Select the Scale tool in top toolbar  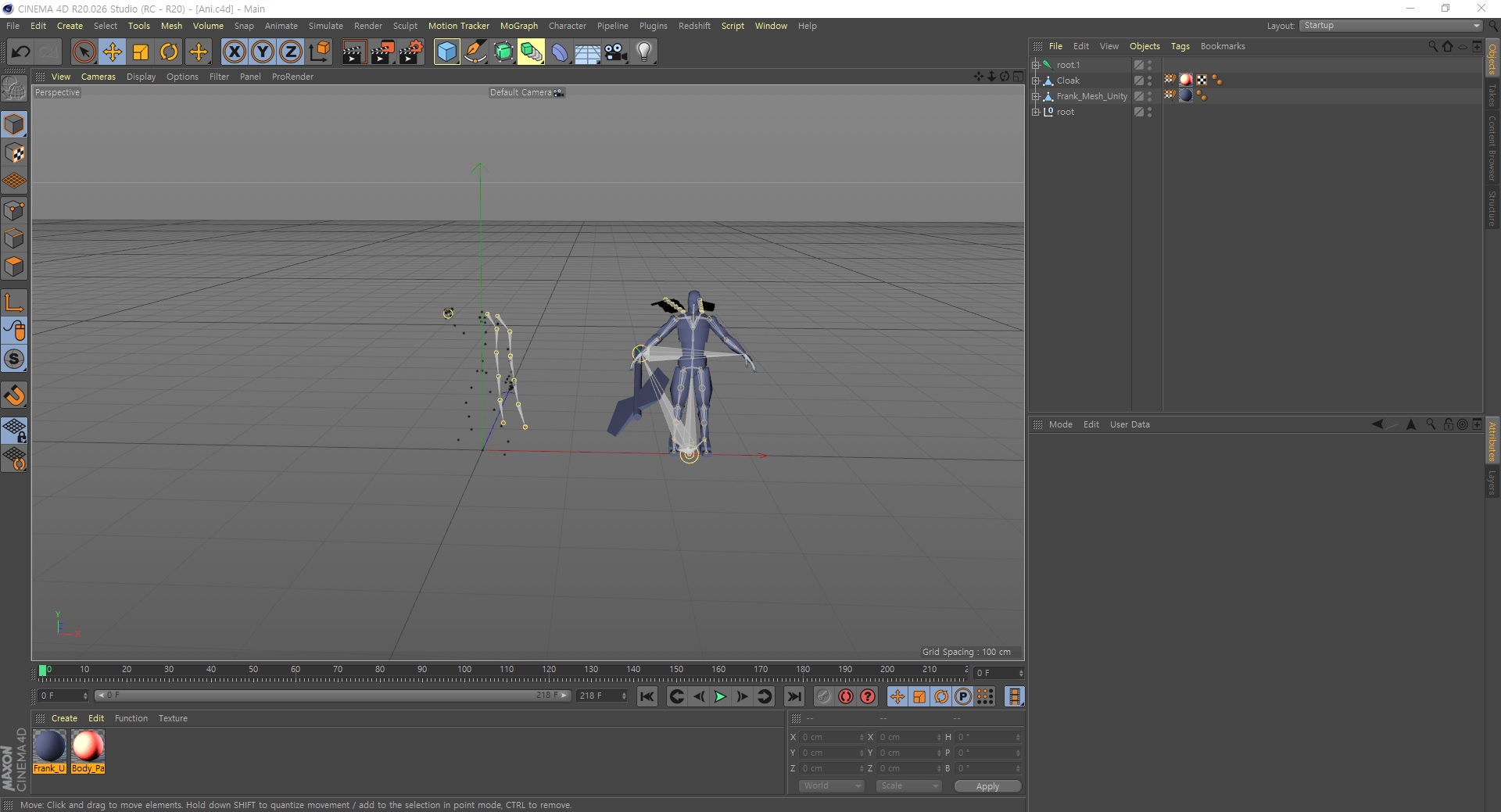141,52
